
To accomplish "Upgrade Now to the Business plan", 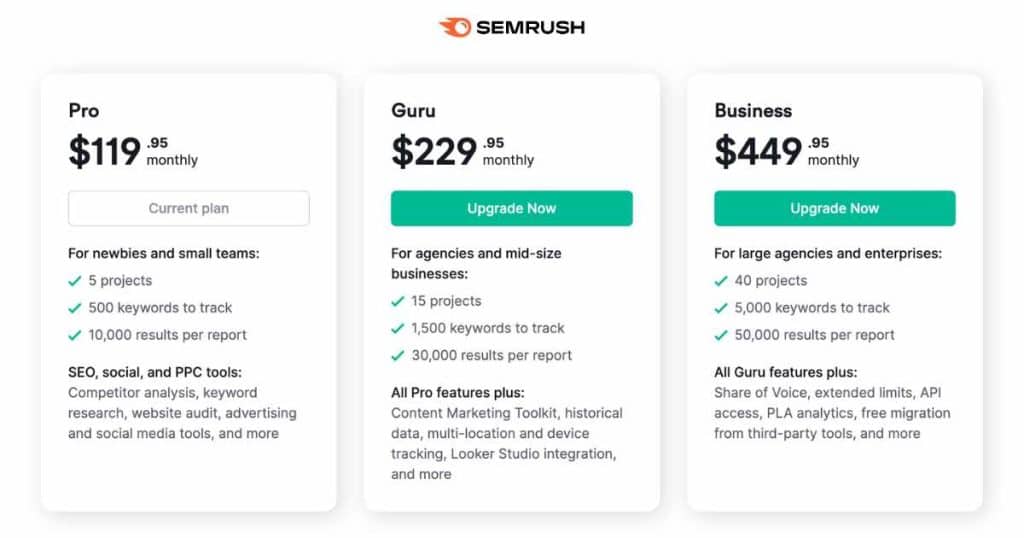I will (x=835, y=208).
